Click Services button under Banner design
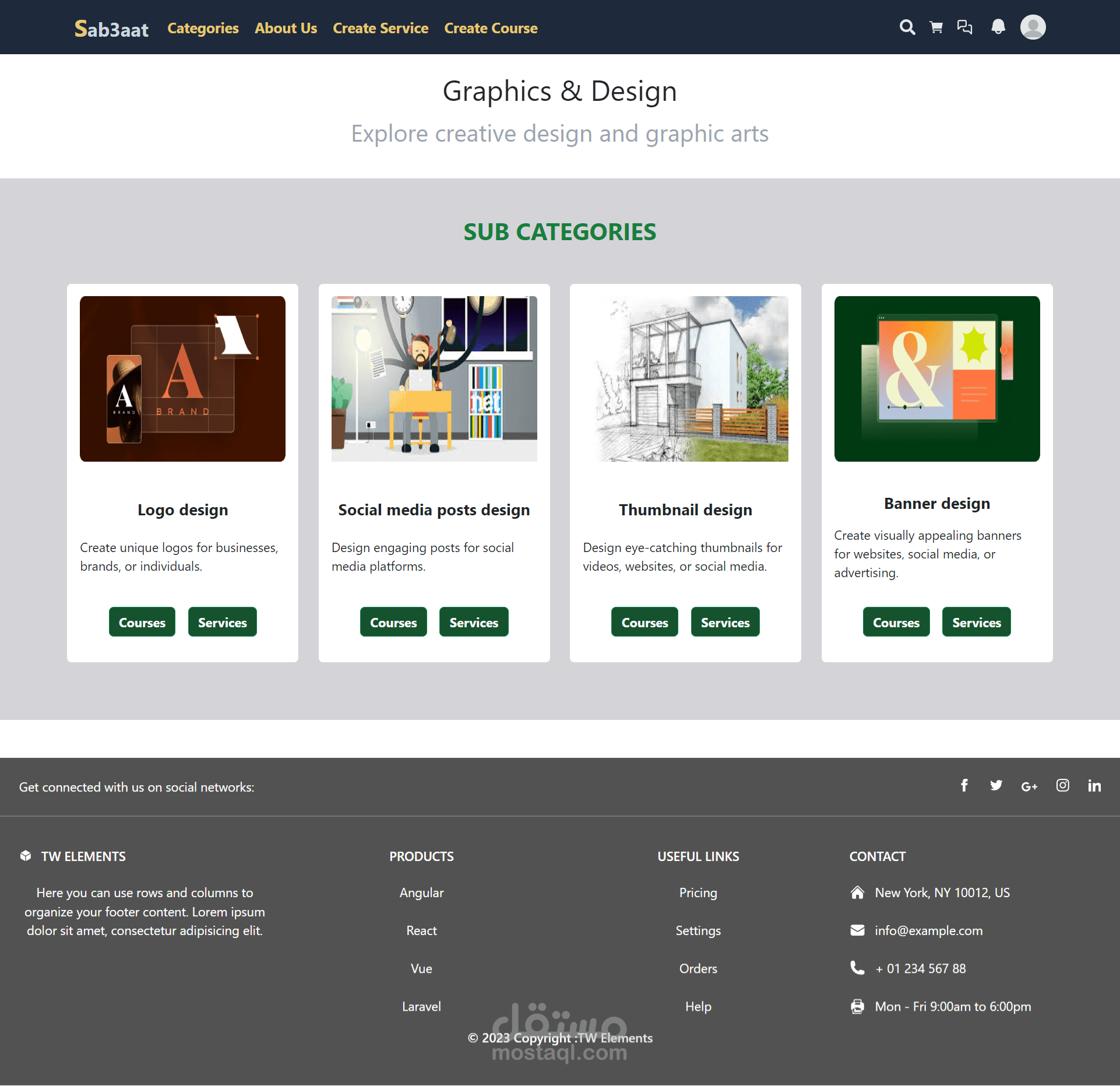The height and width of the screenshot is (1086, 1120). point(976,622)
